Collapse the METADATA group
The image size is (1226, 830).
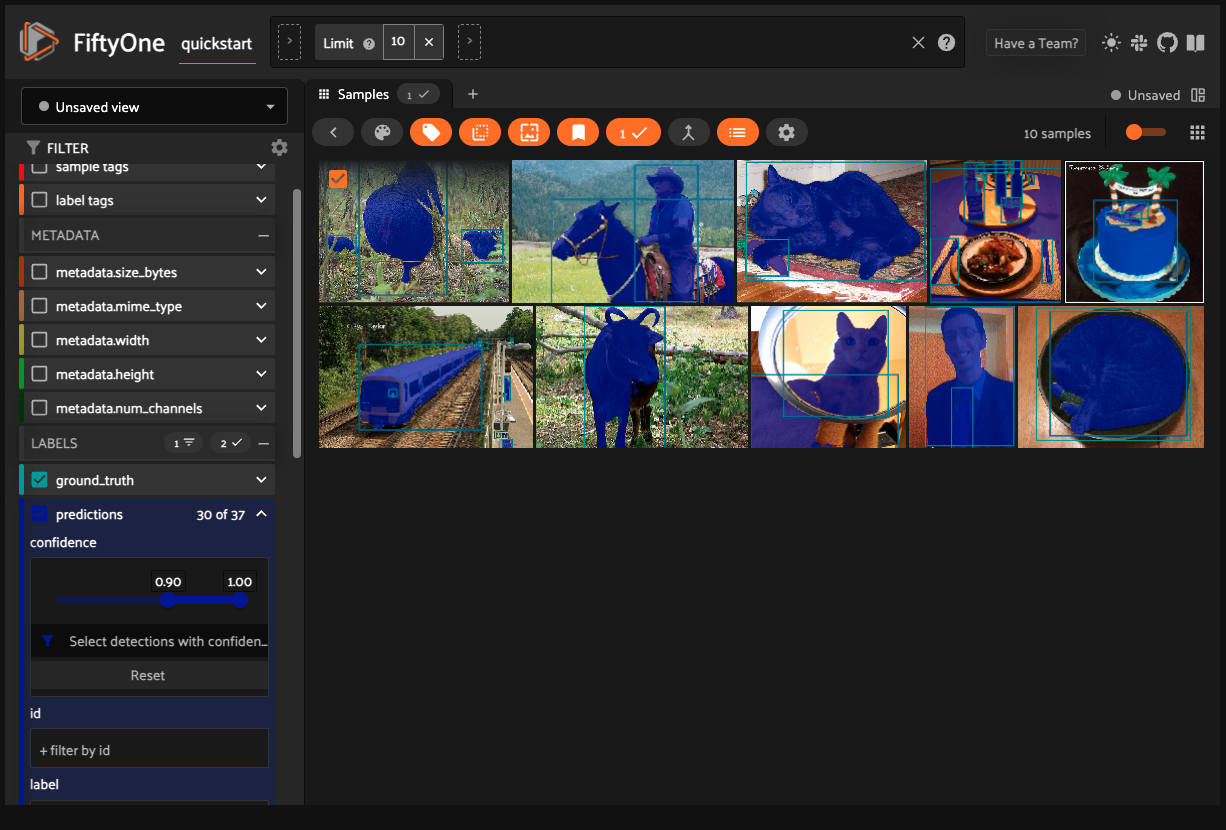point(264,236)
